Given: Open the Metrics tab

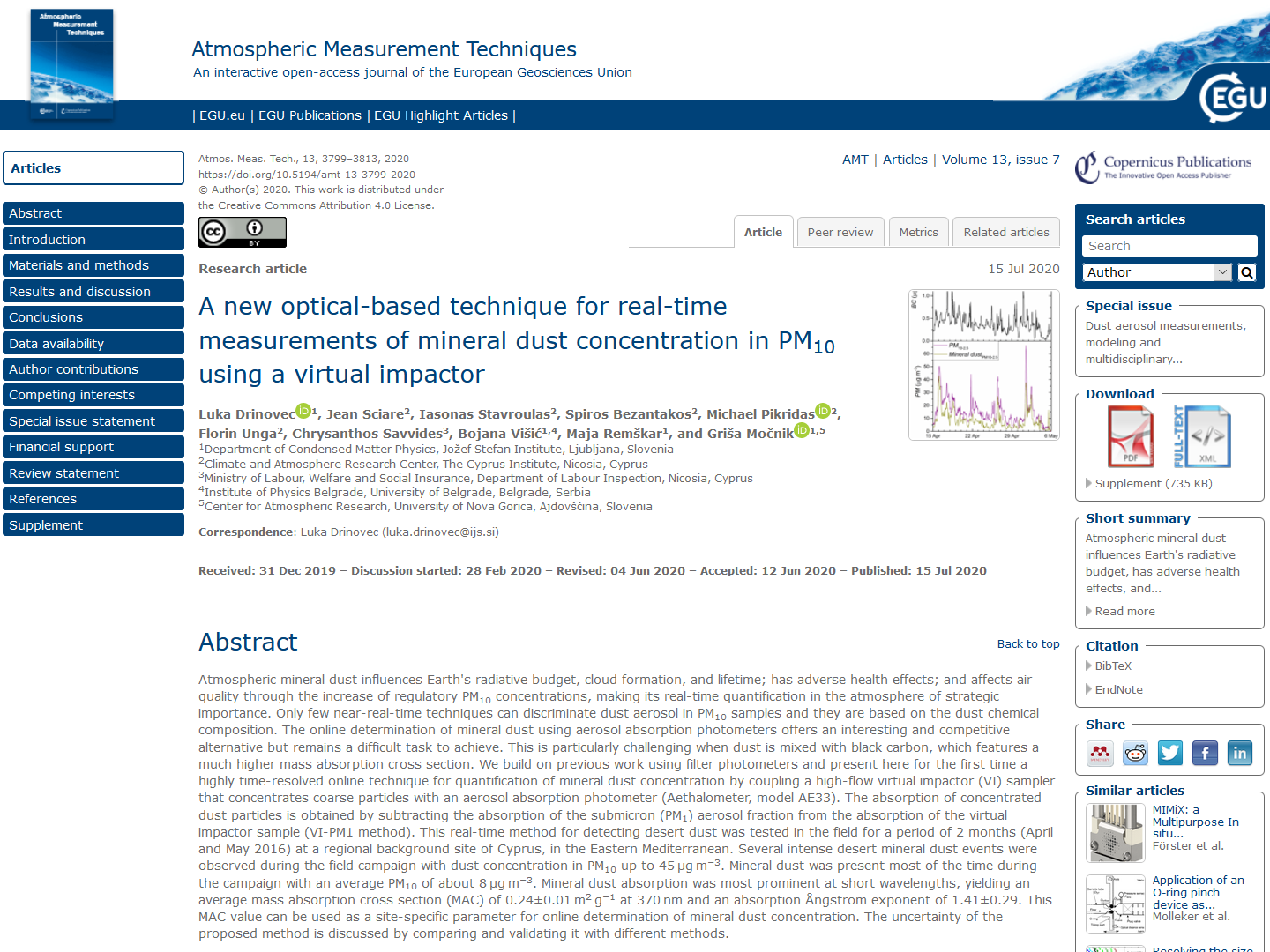Looking at the screenshot, I should point(918,232).
